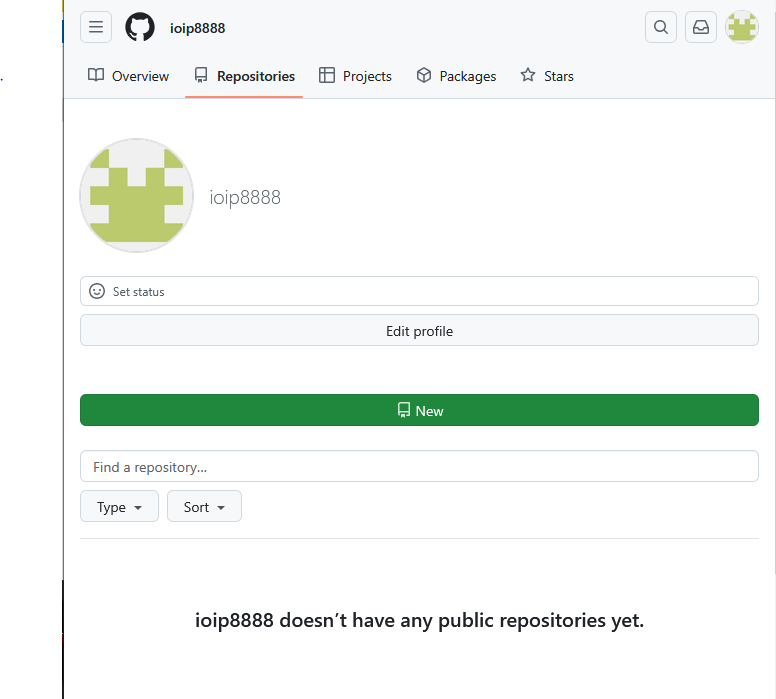
Task: Open user menu via top-right avatar
Action: click(741, 28)
